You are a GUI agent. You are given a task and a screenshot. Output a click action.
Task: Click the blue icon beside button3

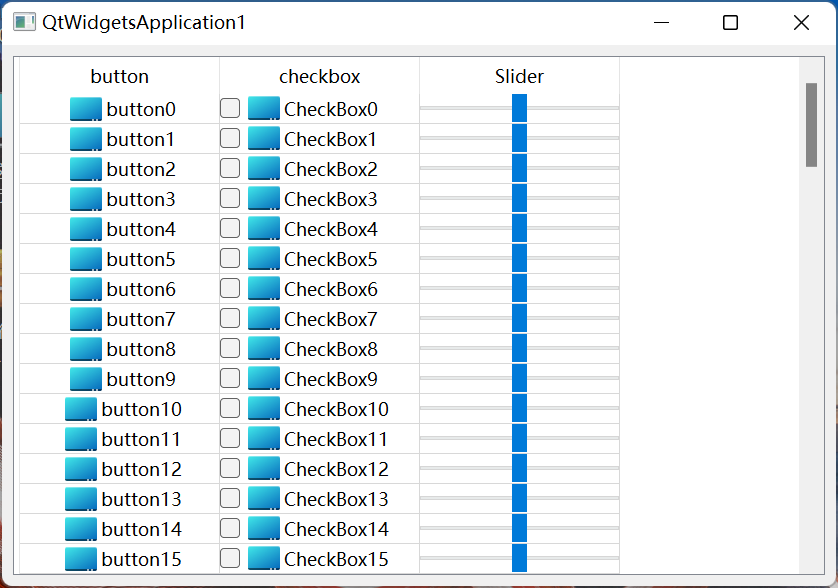pyautogui.click(x=86, y=199)
